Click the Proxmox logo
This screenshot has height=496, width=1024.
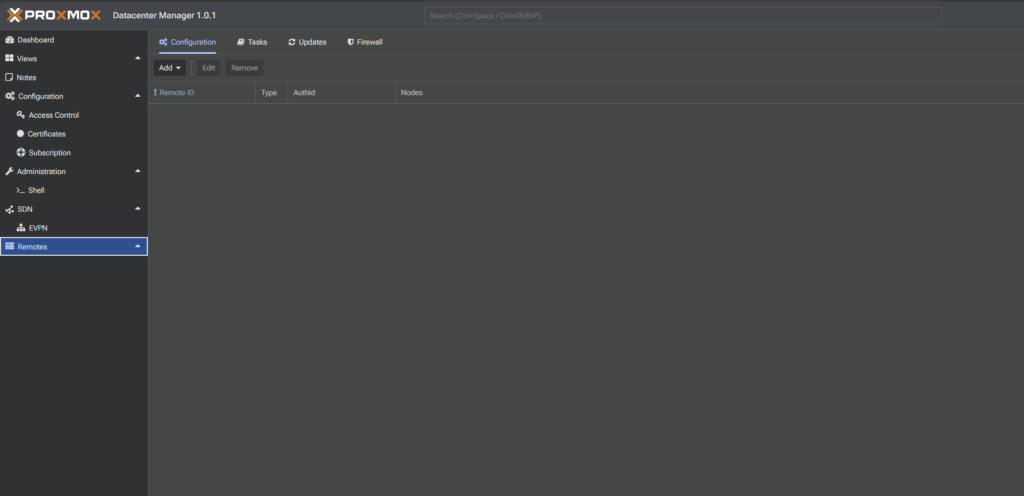click(x=54, y=14)
